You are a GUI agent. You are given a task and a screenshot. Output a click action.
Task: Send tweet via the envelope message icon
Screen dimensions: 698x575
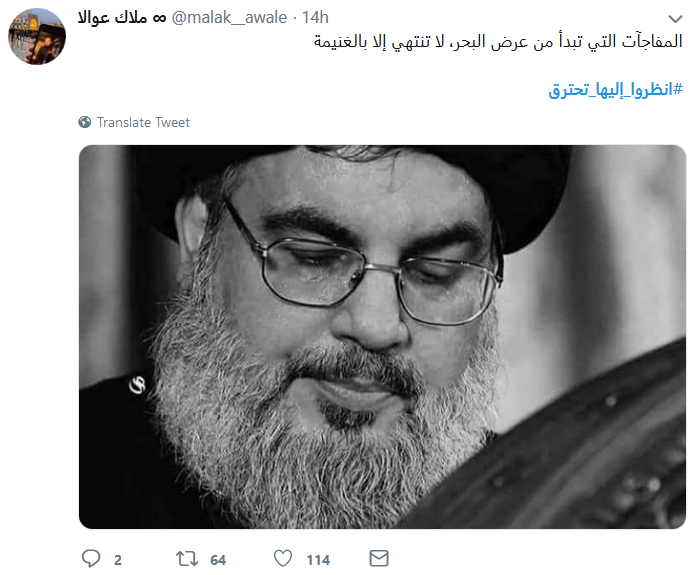coord(379,558)
